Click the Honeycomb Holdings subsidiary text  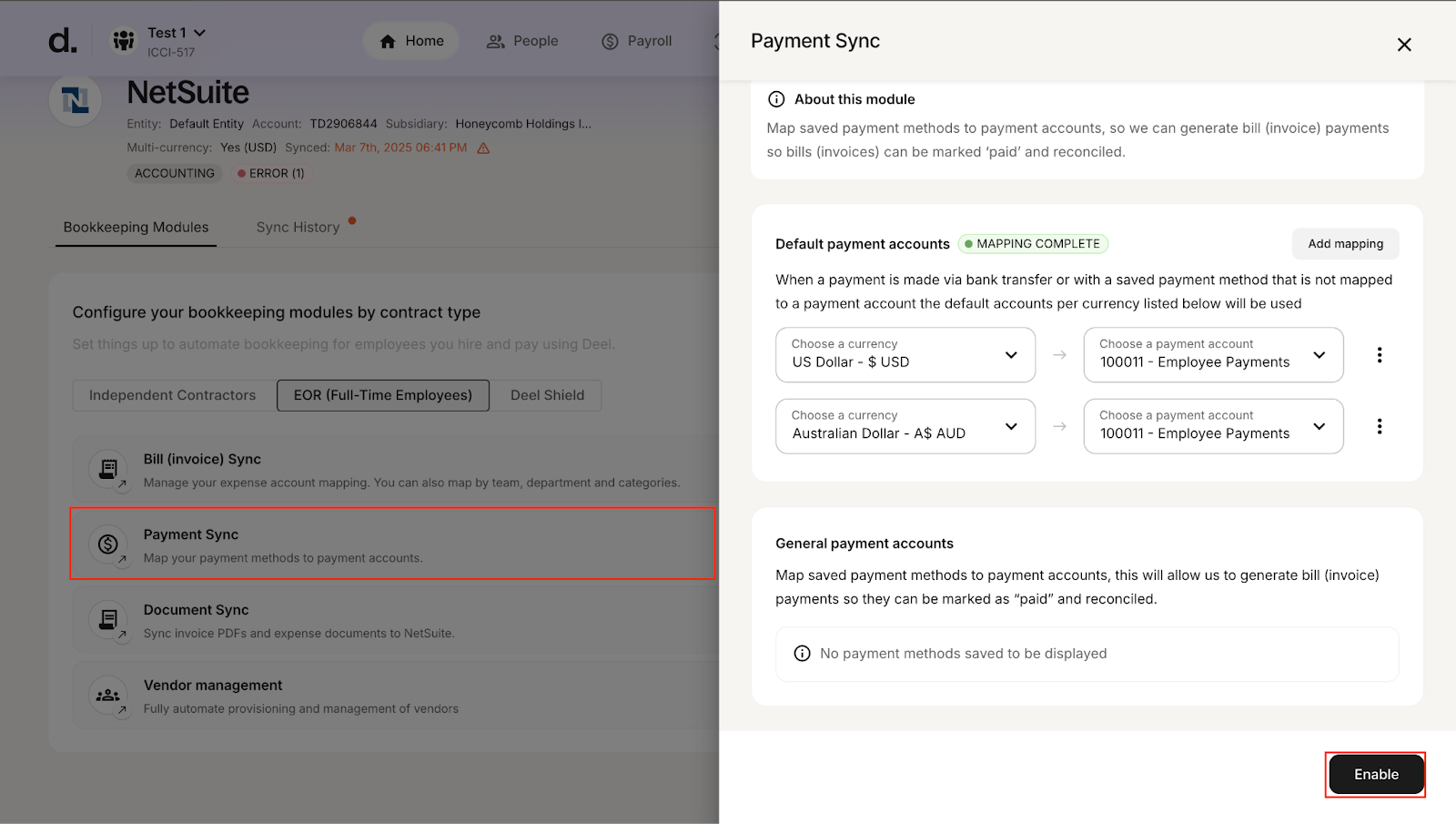pyautogui.click(x=523, y=124)
